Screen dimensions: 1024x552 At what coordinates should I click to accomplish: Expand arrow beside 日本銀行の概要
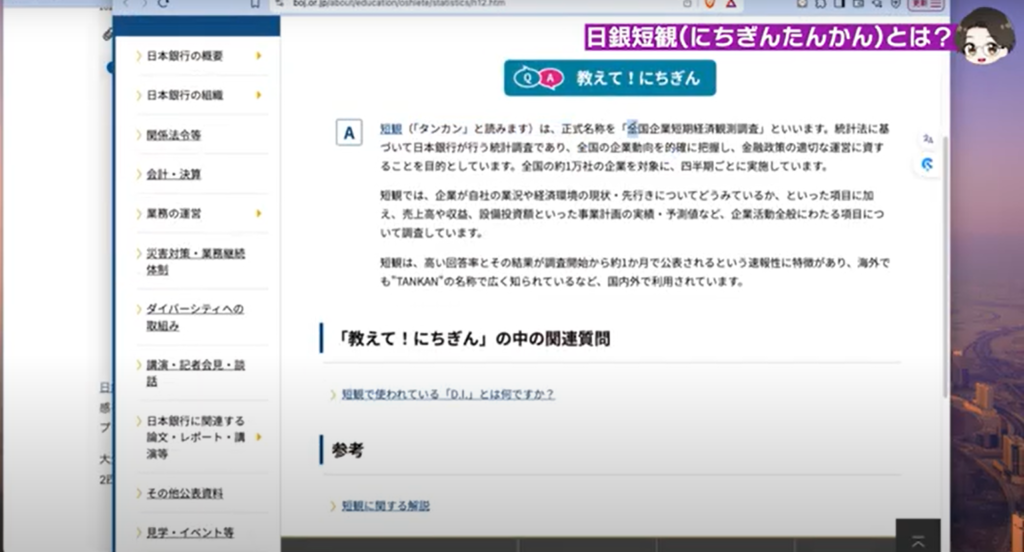pyautogui.click(x=259, y=56)
